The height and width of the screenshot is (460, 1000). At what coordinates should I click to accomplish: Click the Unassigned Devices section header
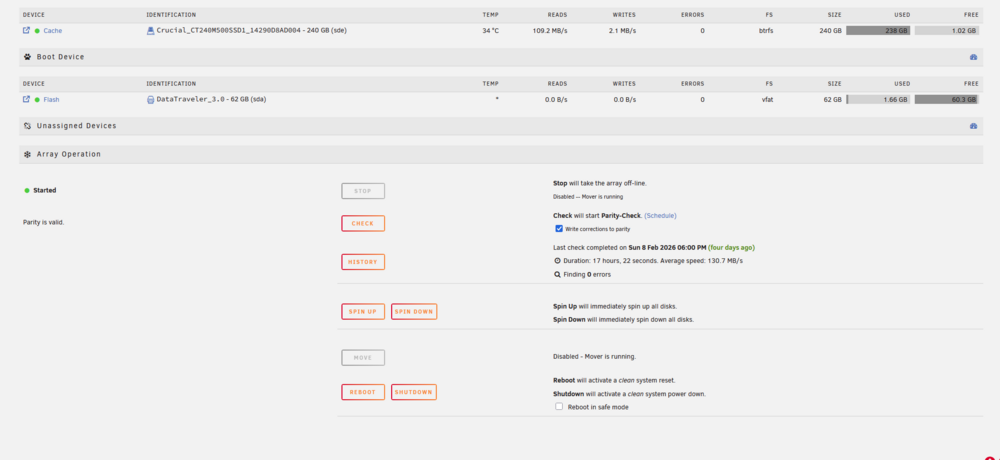click(x=501, y=126)
